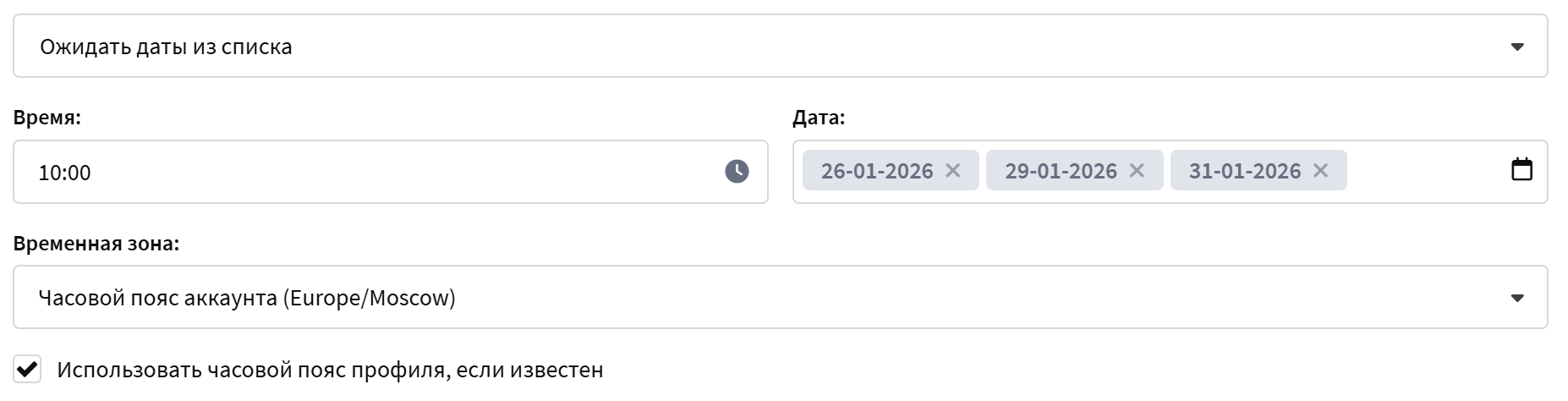Click the clock icon in time field

[737, 172]
